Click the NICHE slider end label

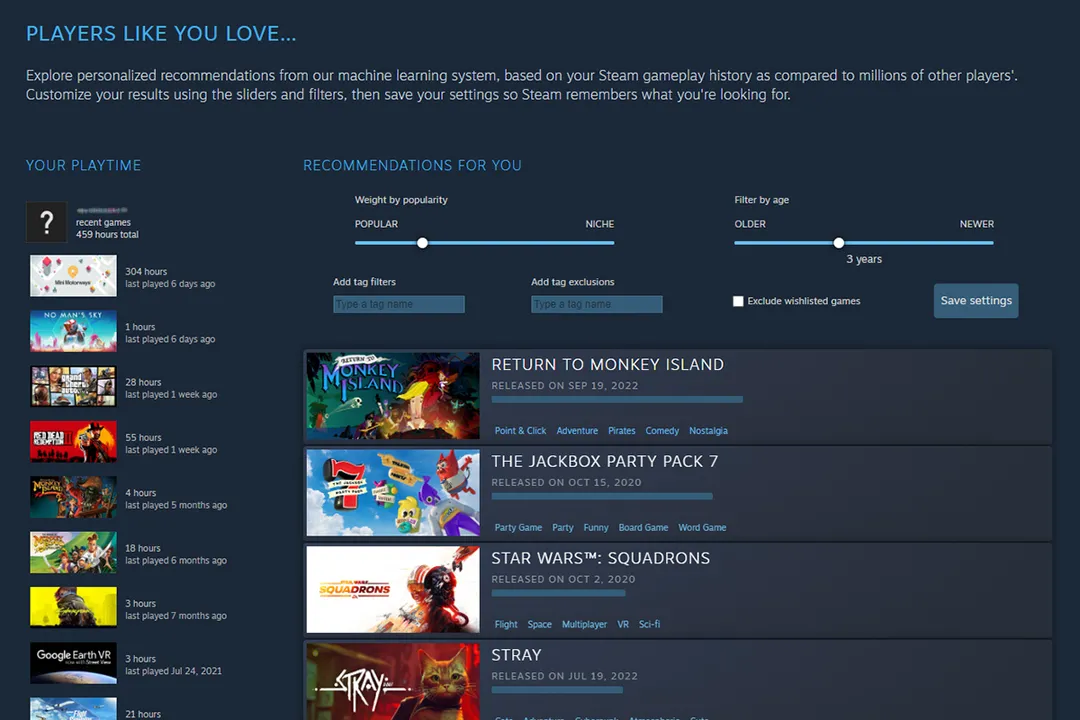pos(599,224)
